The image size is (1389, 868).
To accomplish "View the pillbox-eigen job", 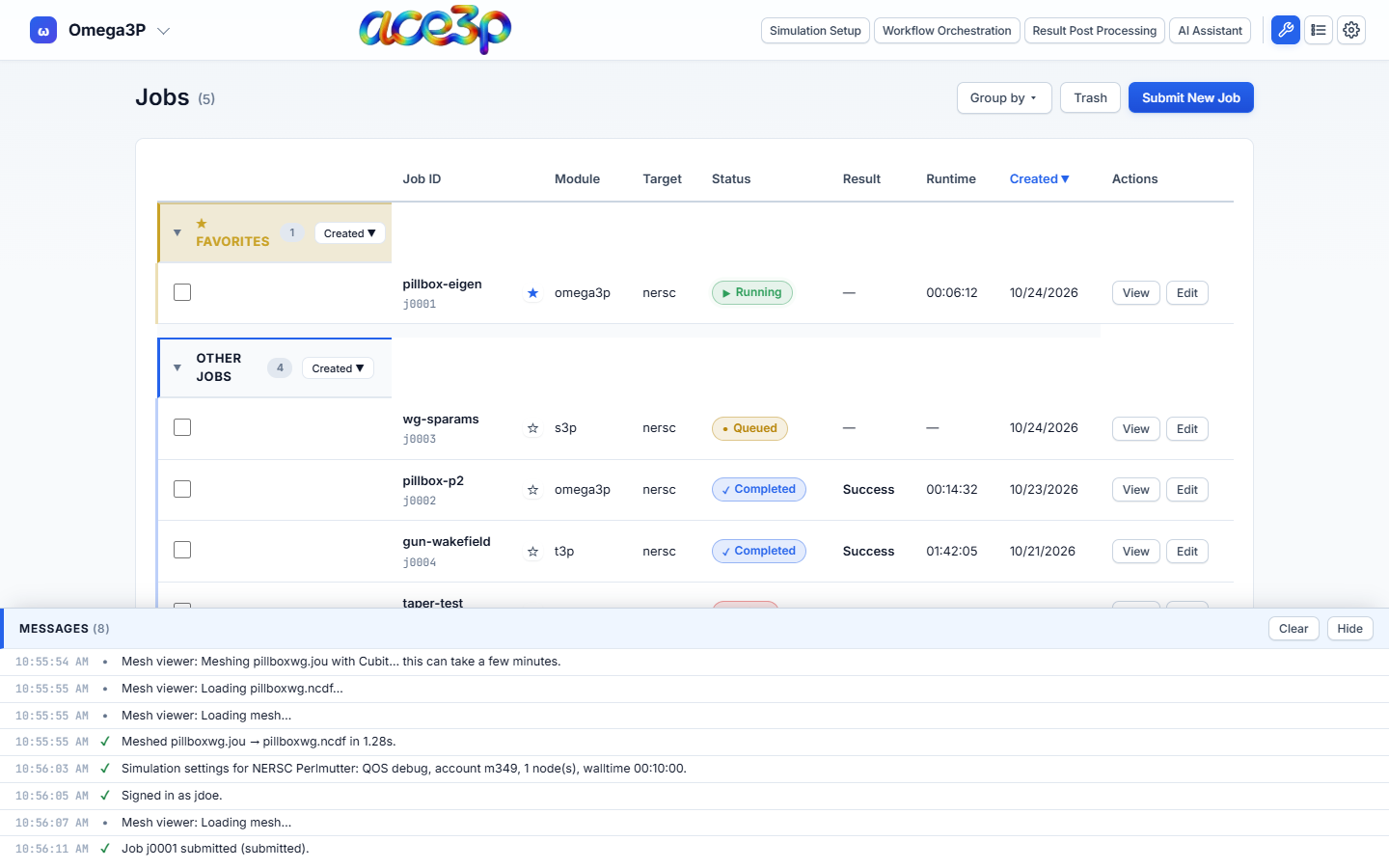I will click(x=1136, y=293).
